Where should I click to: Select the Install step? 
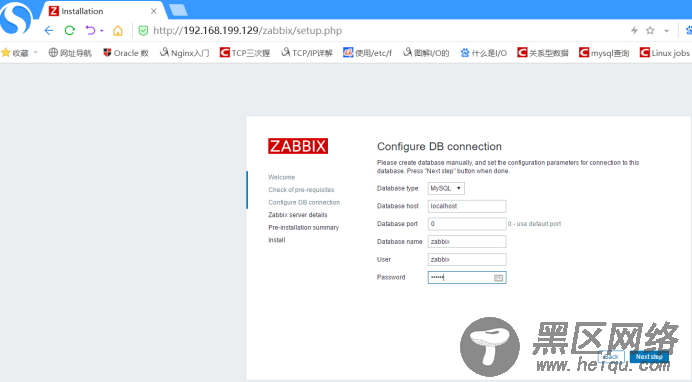coord(277,240)
